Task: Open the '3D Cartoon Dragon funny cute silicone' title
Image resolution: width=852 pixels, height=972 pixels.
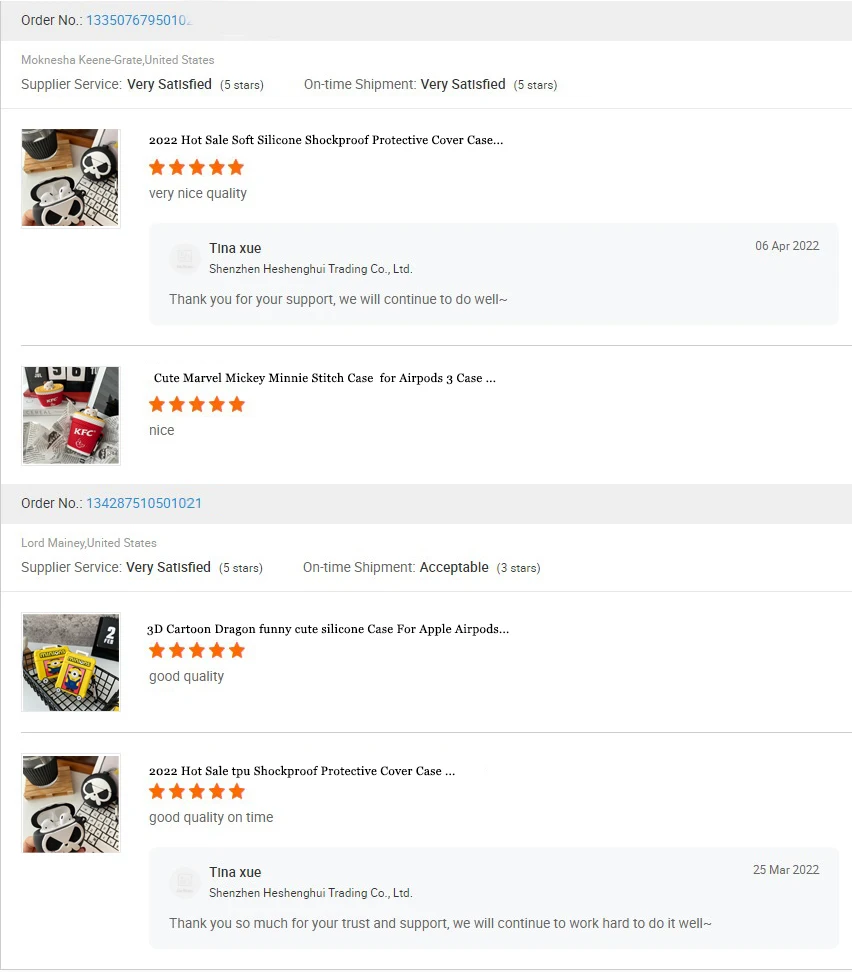Action: [x=328, y=629]
